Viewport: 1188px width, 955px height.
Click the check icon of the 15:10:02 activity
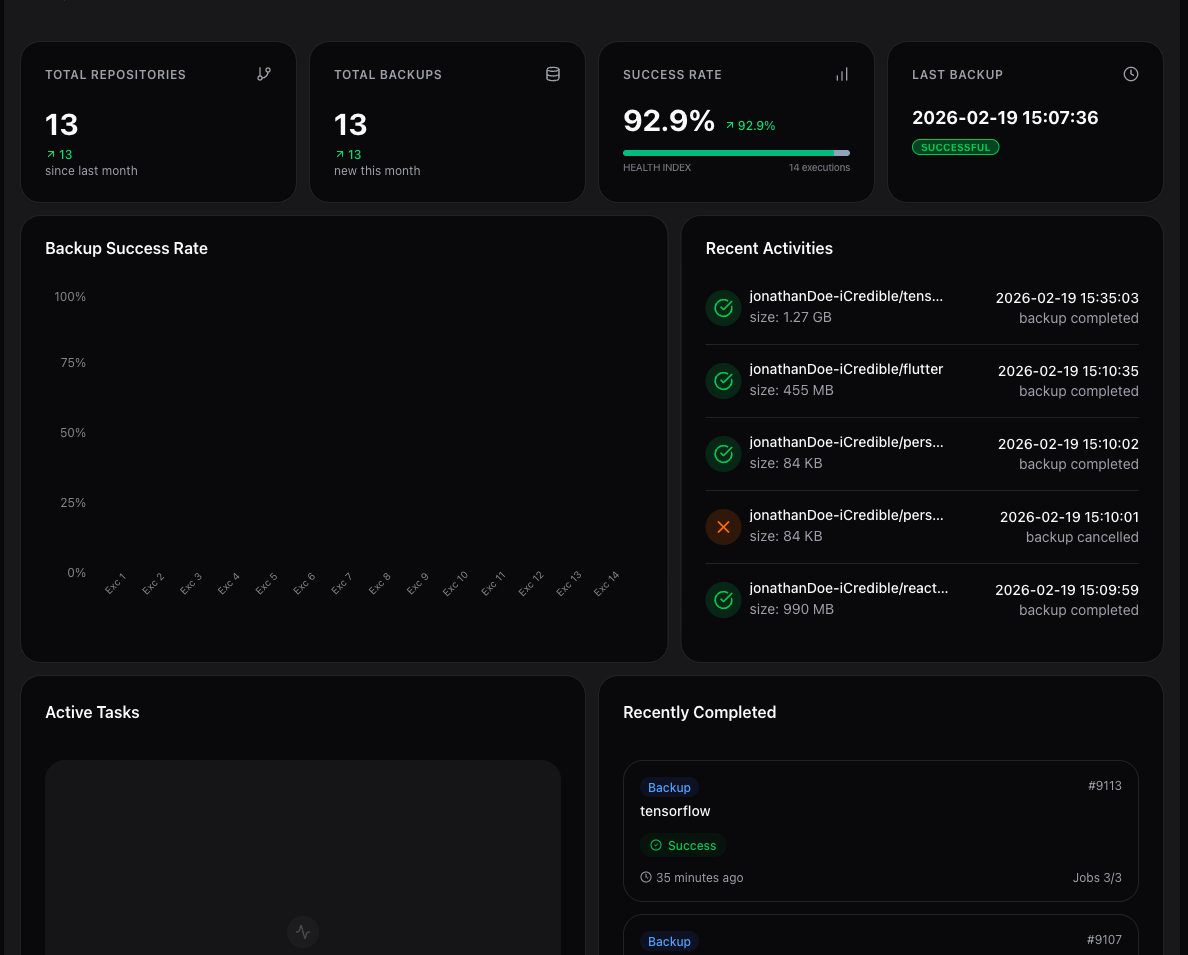point(724,453)
